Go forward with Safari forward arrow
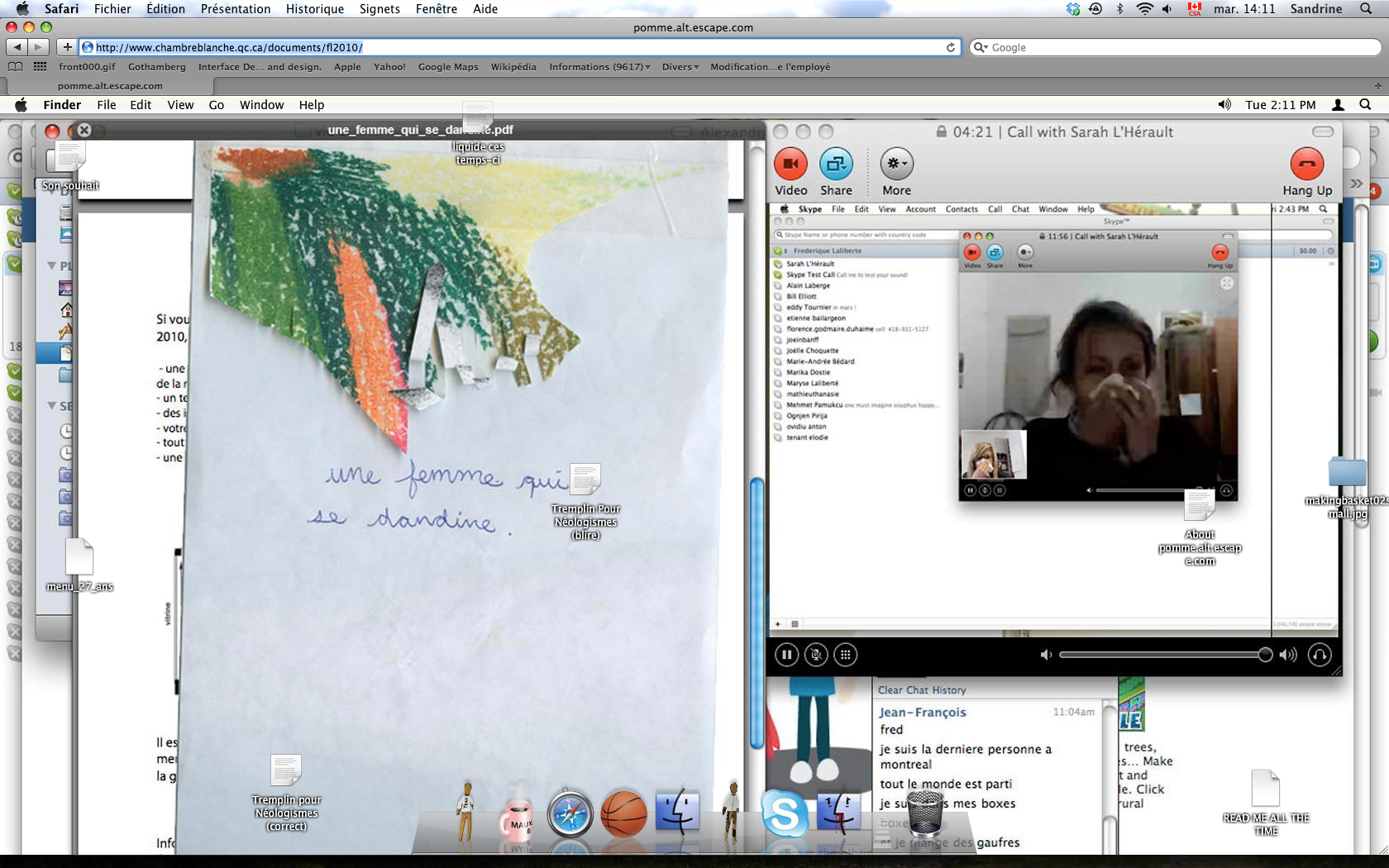 [x=38, y=47]
